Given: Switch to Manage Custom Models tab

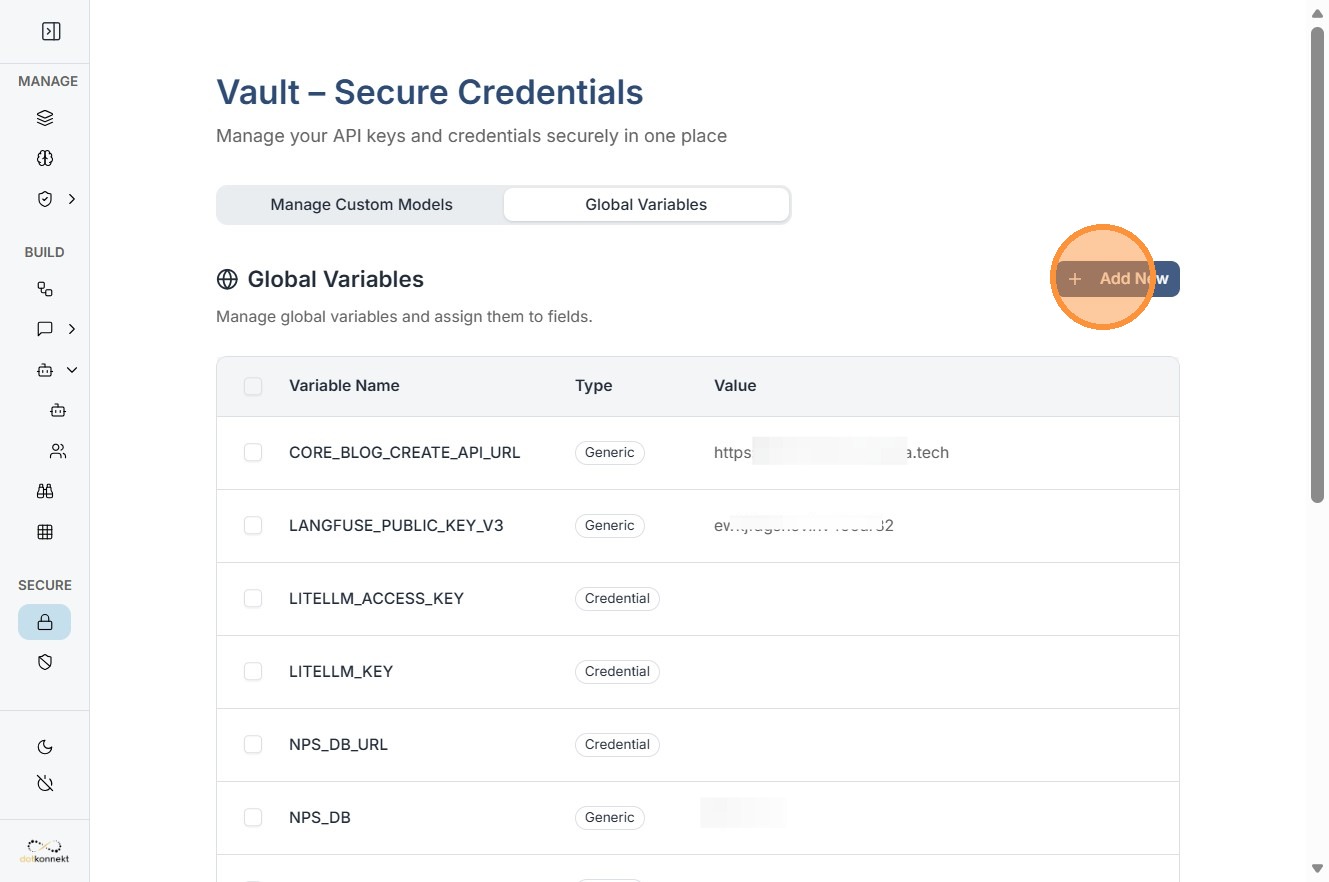Looking at the screenshot, I should click(361, 205).
